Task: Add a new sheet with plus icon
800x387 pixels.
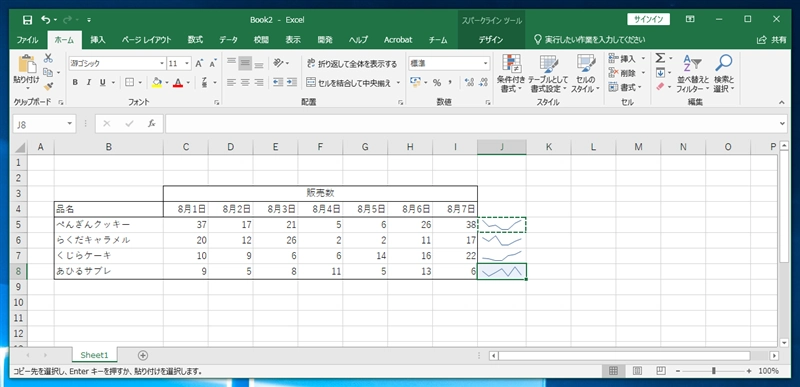Action: coord(143,355)
